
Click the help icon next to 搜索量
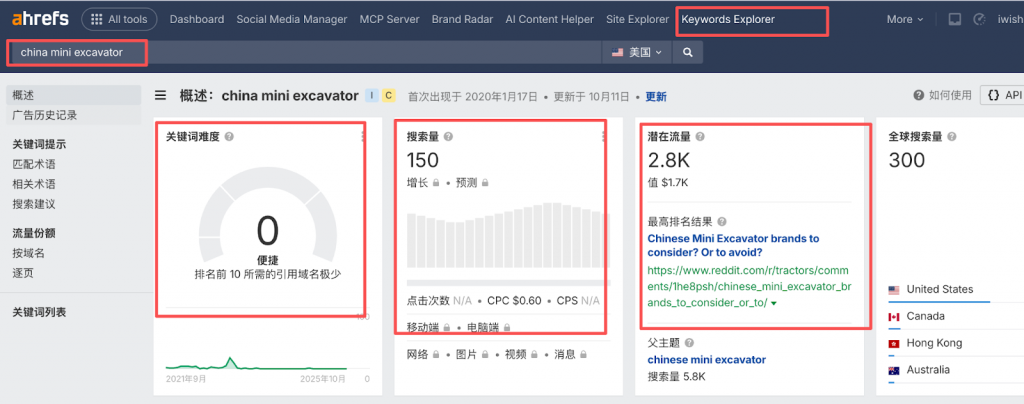tap(448, 137)
